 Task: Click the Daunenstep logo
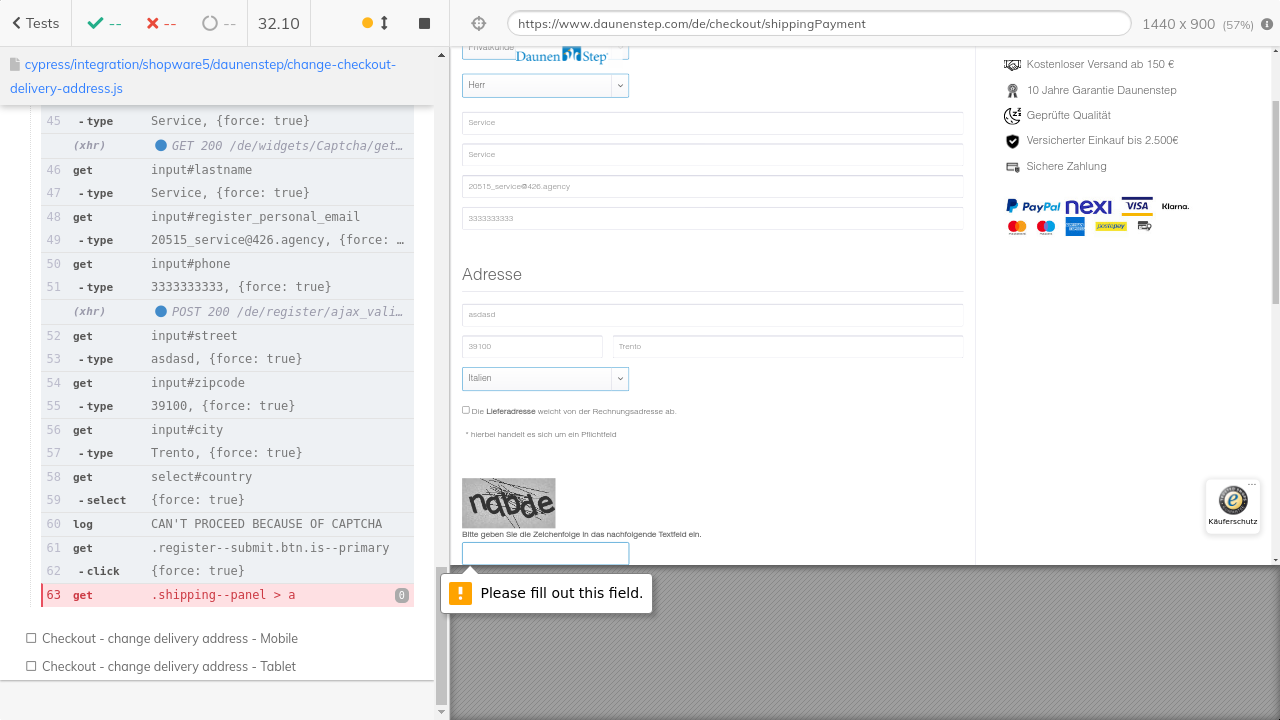pyautogui.click(x=562, y=57)
